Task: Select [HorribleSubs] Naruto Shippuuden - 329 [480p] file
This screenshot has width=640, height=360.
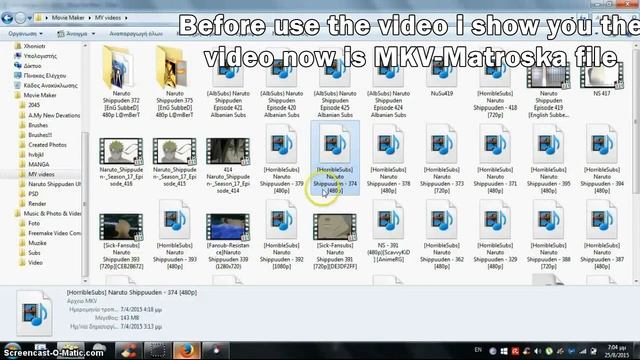Action: tap(495, 235)
